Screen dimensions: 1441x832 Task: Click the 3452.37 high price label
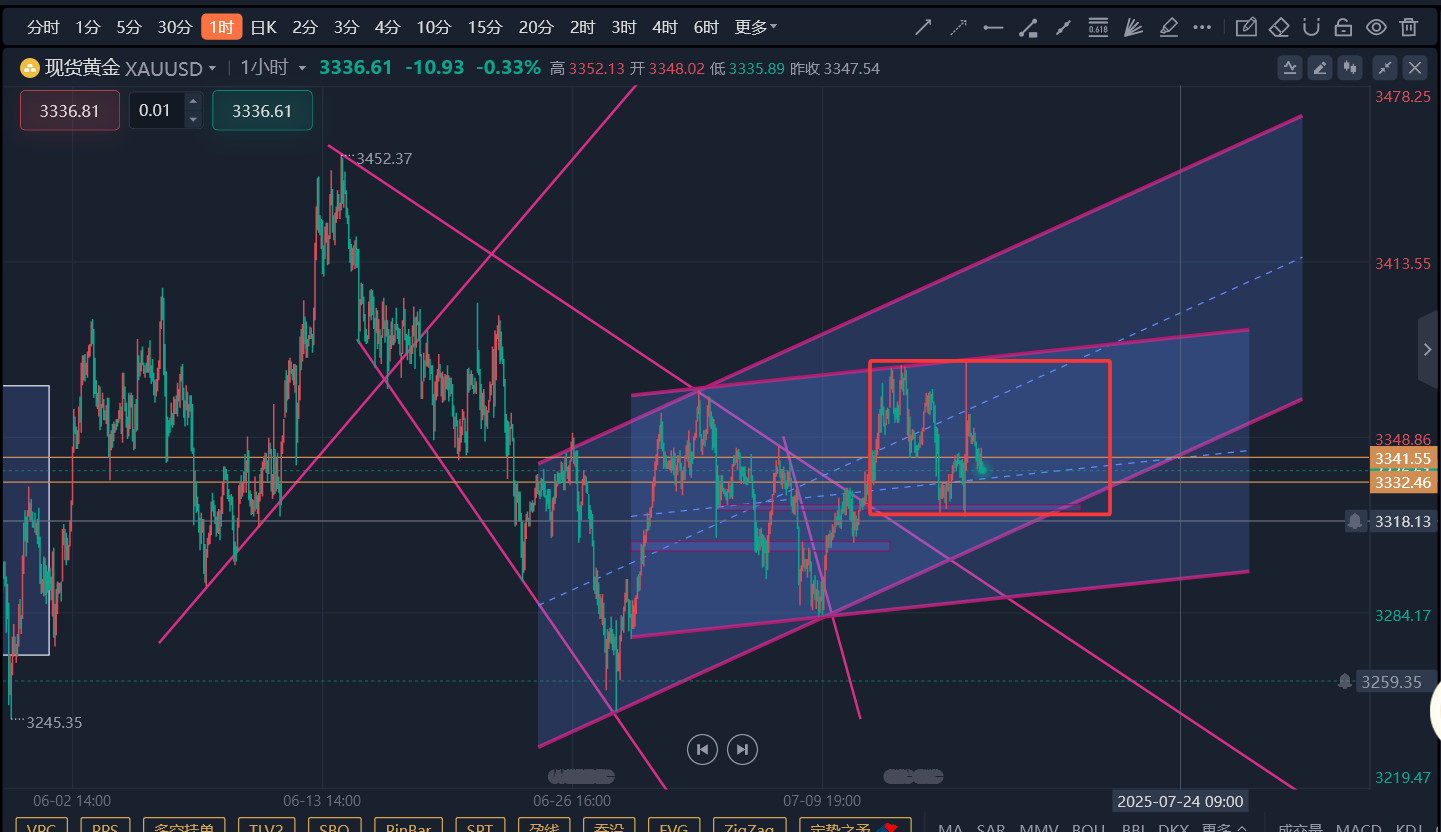(384, 158)
